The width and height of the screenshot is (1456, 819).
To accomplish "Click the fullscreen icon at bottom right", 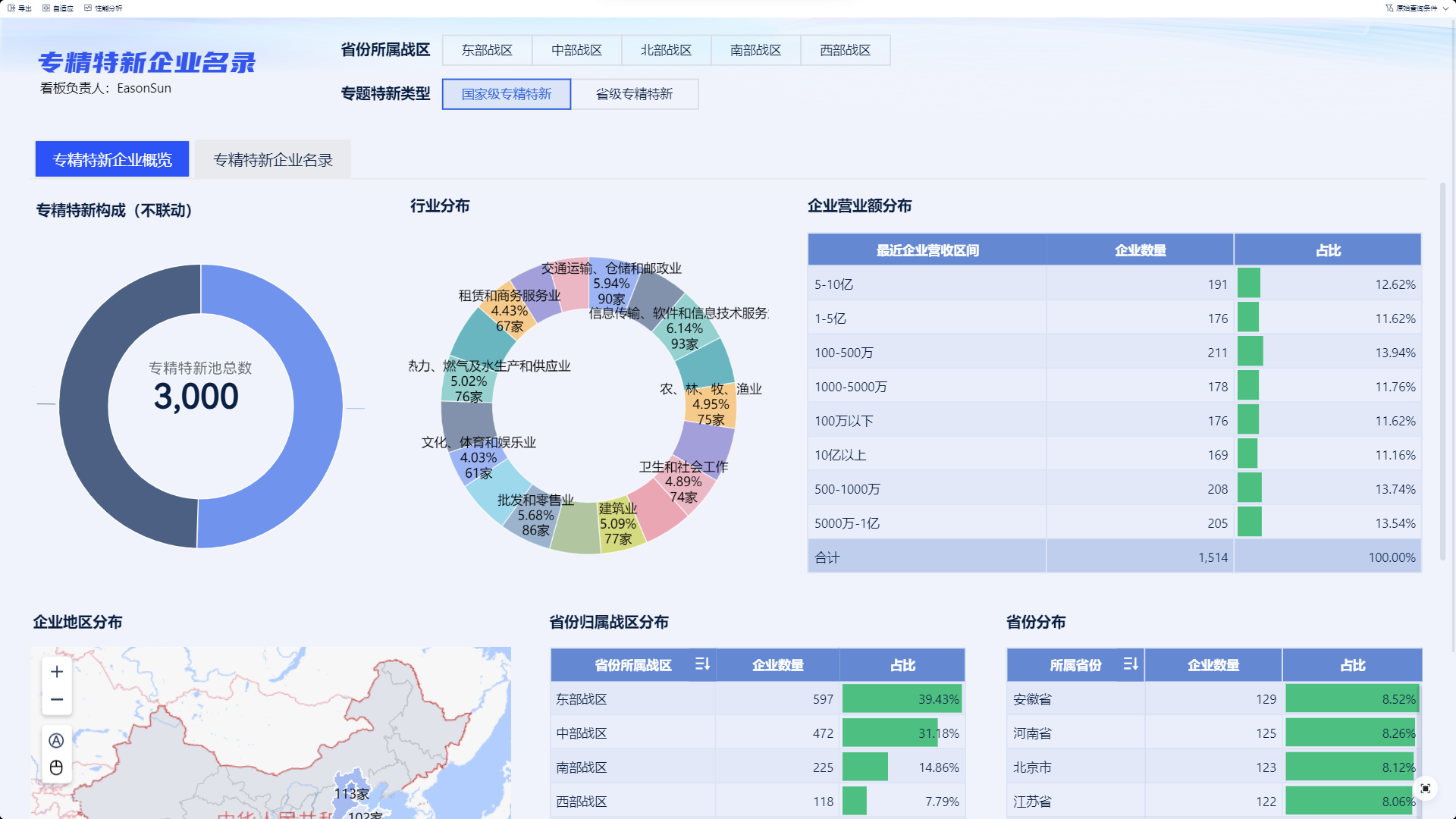I will 1426,789.
